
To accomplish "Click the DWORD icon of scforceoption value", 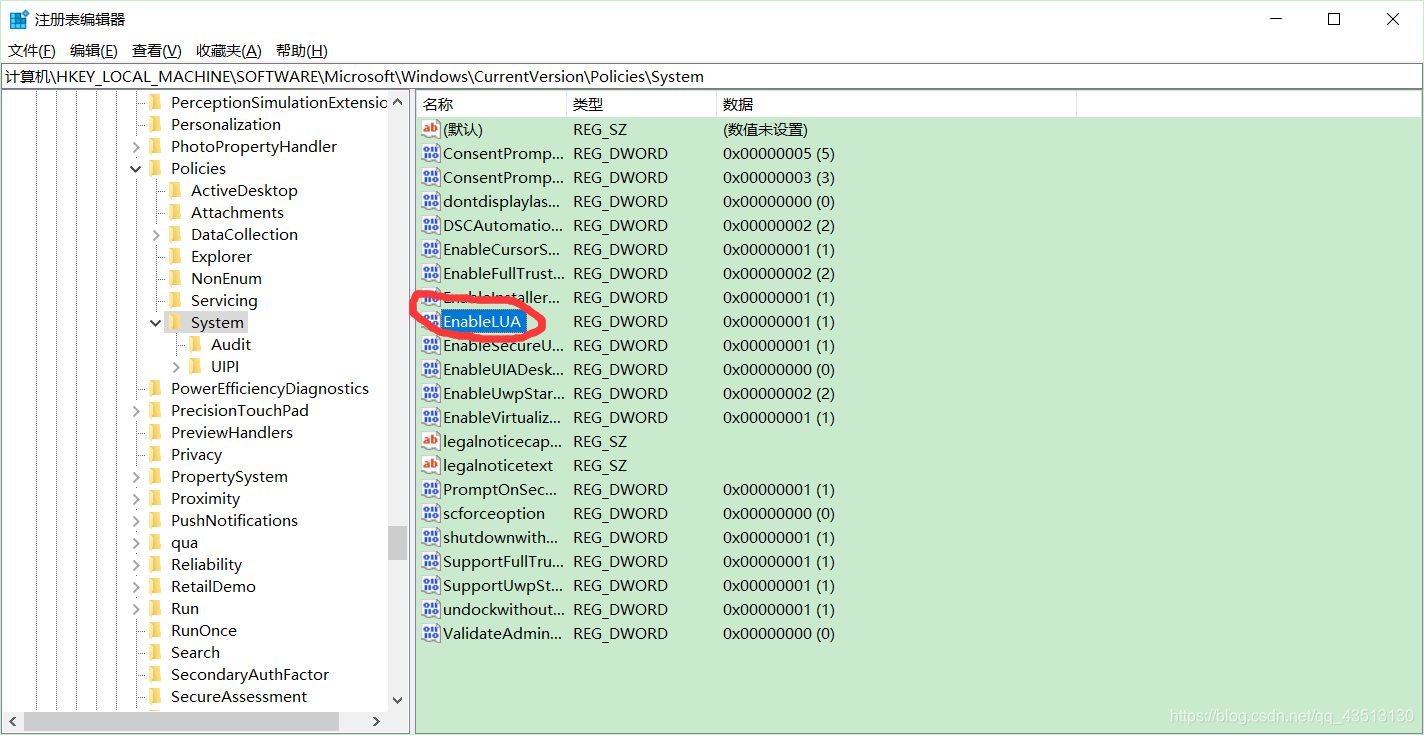I will click(x=431, y=513).
